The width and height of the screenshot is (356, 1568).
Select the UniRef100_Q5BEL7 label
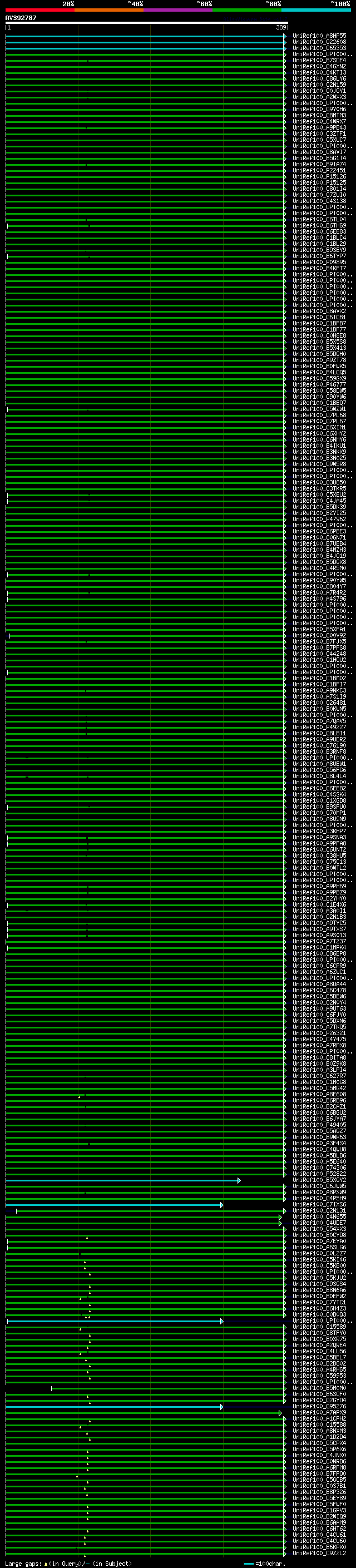pyautogui.click(x=319, y=1357)
